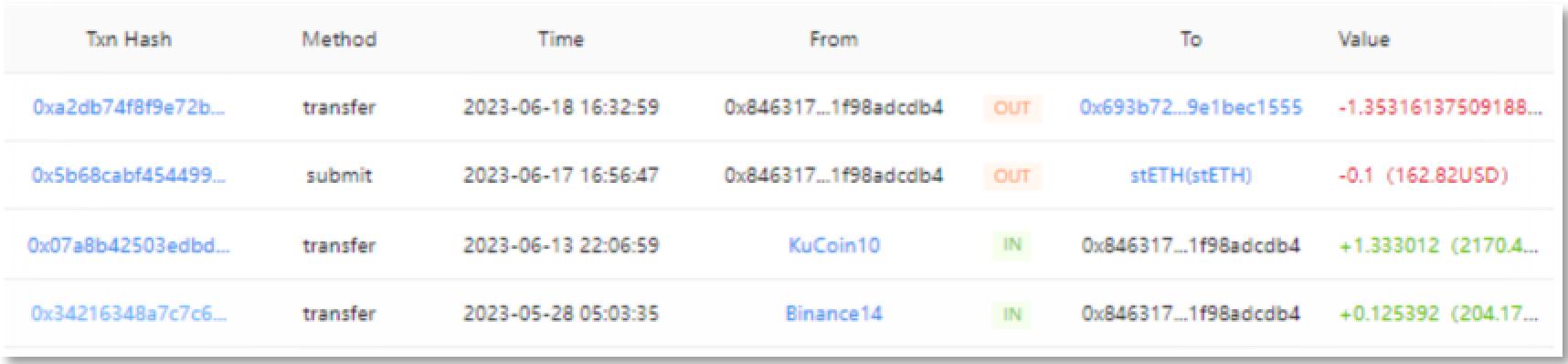Screen dimensions: 1568x364
Task: Select the -0.1 (162.82USD) value
Action: pyautogui.click(x=1423, y=176)
